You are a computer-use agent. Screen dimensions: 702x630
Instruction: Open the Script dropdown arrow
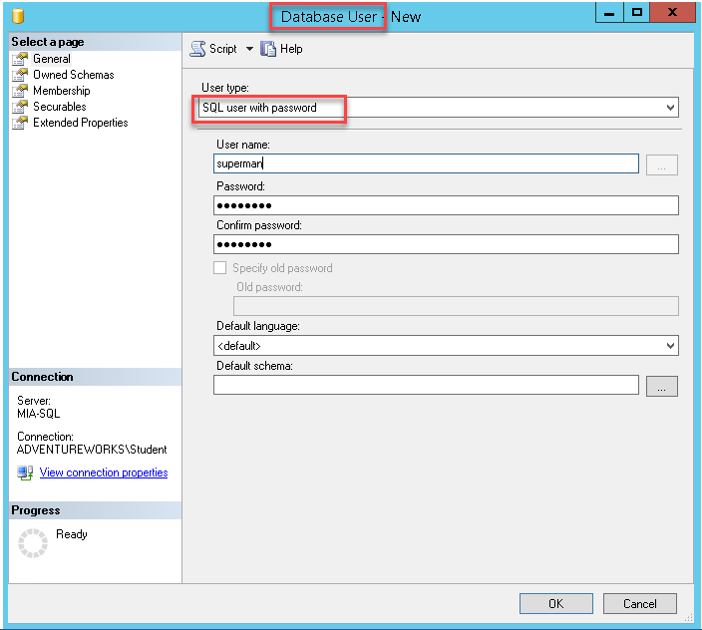point(249,49)
